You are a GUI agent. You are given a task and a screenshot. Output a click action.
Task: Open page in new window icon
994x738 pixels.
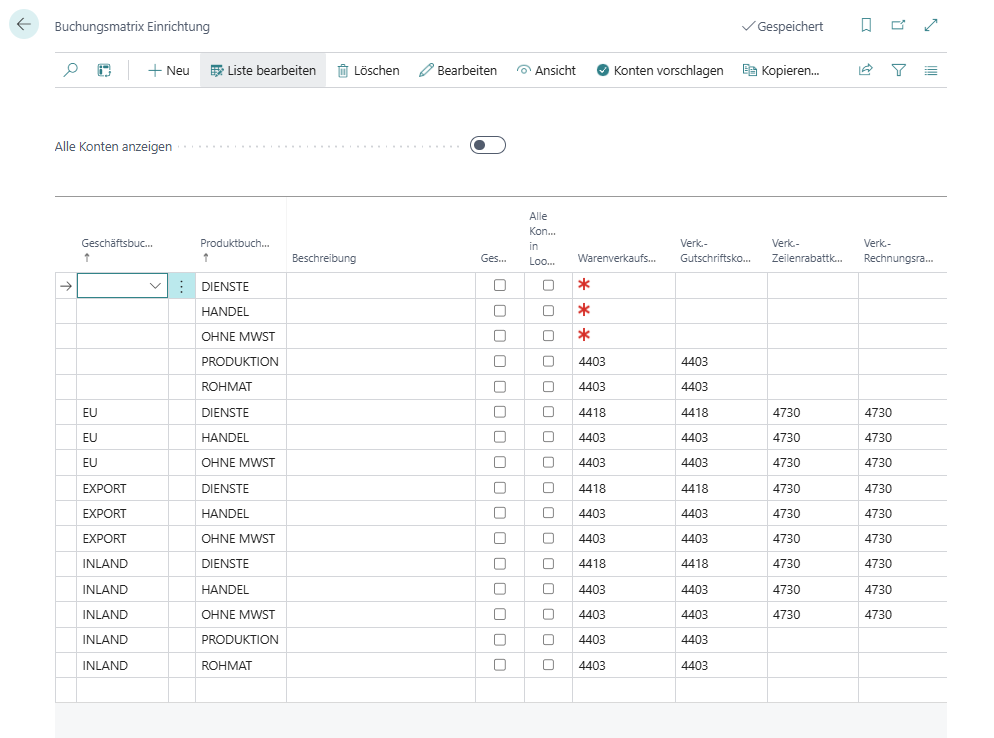point(898,26)
